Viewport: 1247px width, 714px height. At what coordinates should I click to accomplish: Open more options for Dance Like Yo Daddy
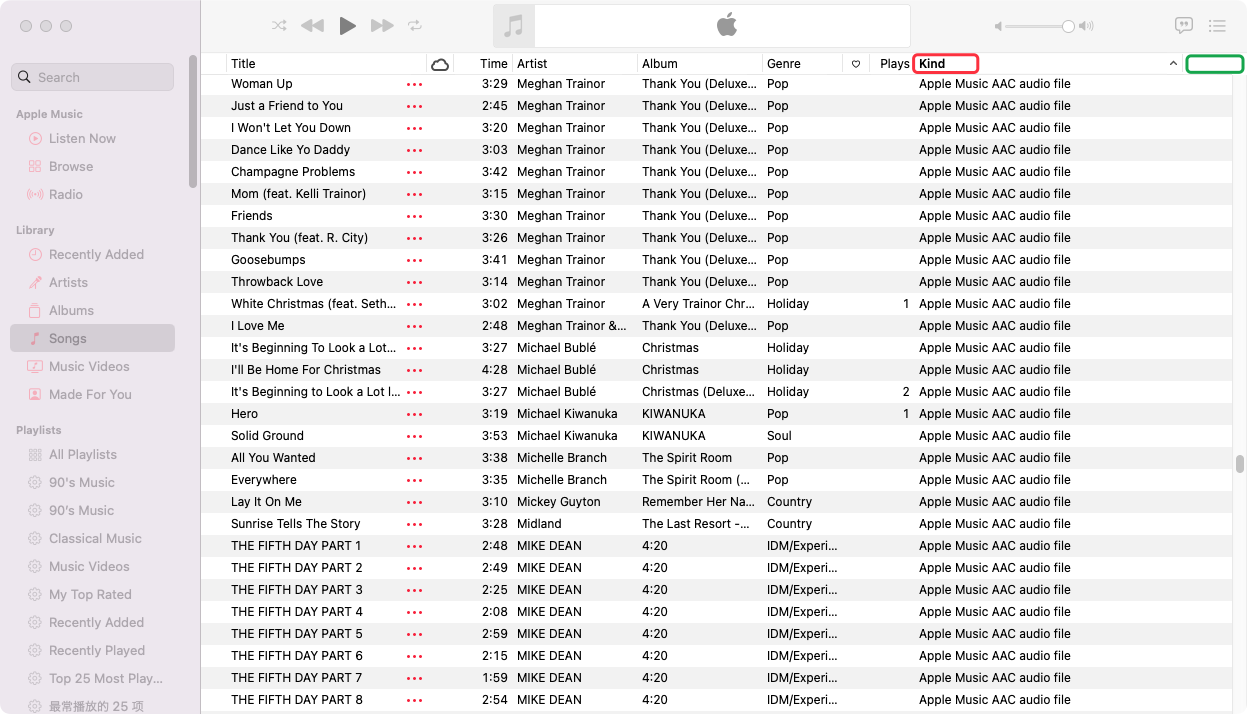(414, 150)
